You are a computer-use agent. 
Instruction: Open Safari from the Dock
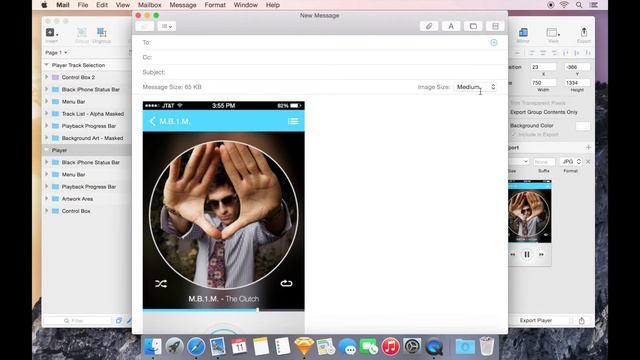(x=196, y=347)
